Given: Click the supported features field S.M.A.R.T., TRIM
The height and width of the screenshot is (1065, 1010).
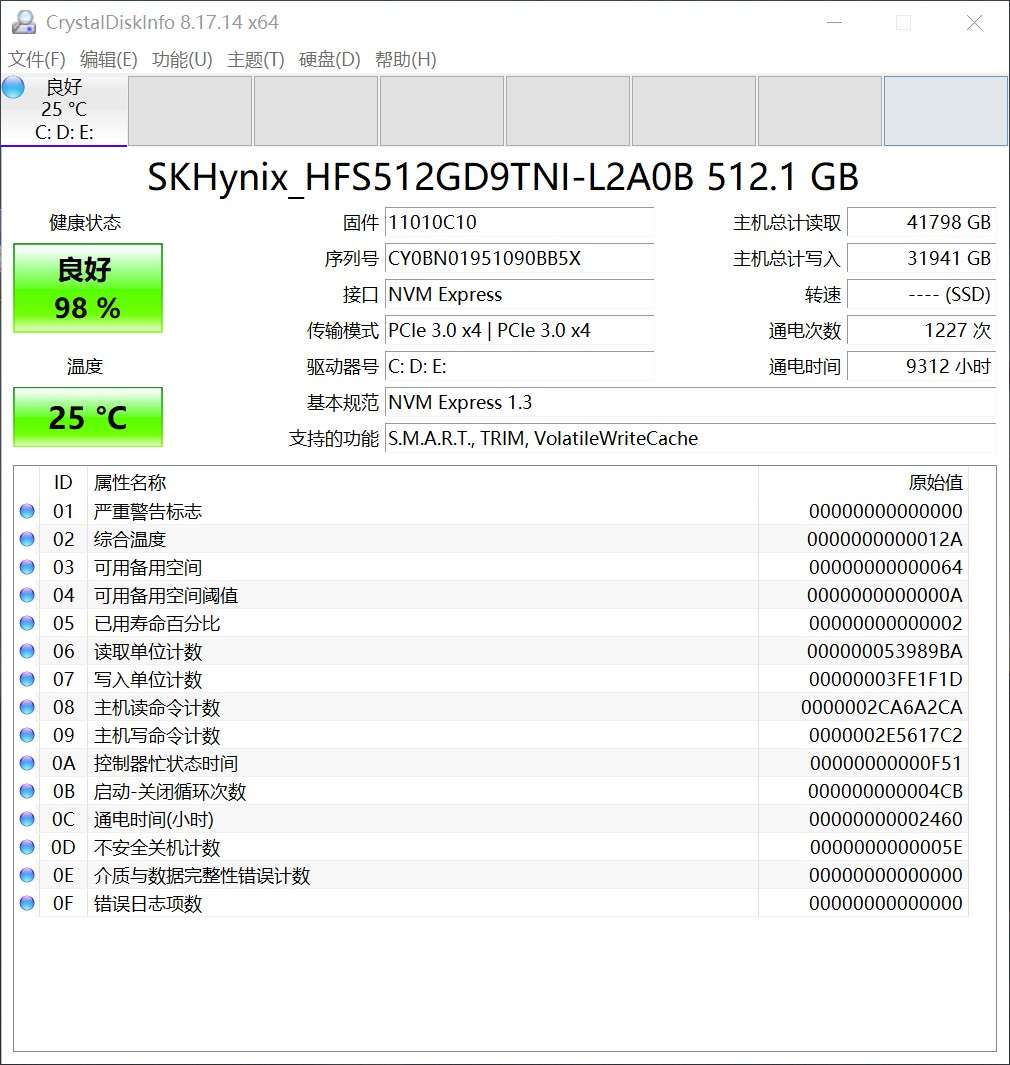Looking at the screenshot, I should coord(690,439).
